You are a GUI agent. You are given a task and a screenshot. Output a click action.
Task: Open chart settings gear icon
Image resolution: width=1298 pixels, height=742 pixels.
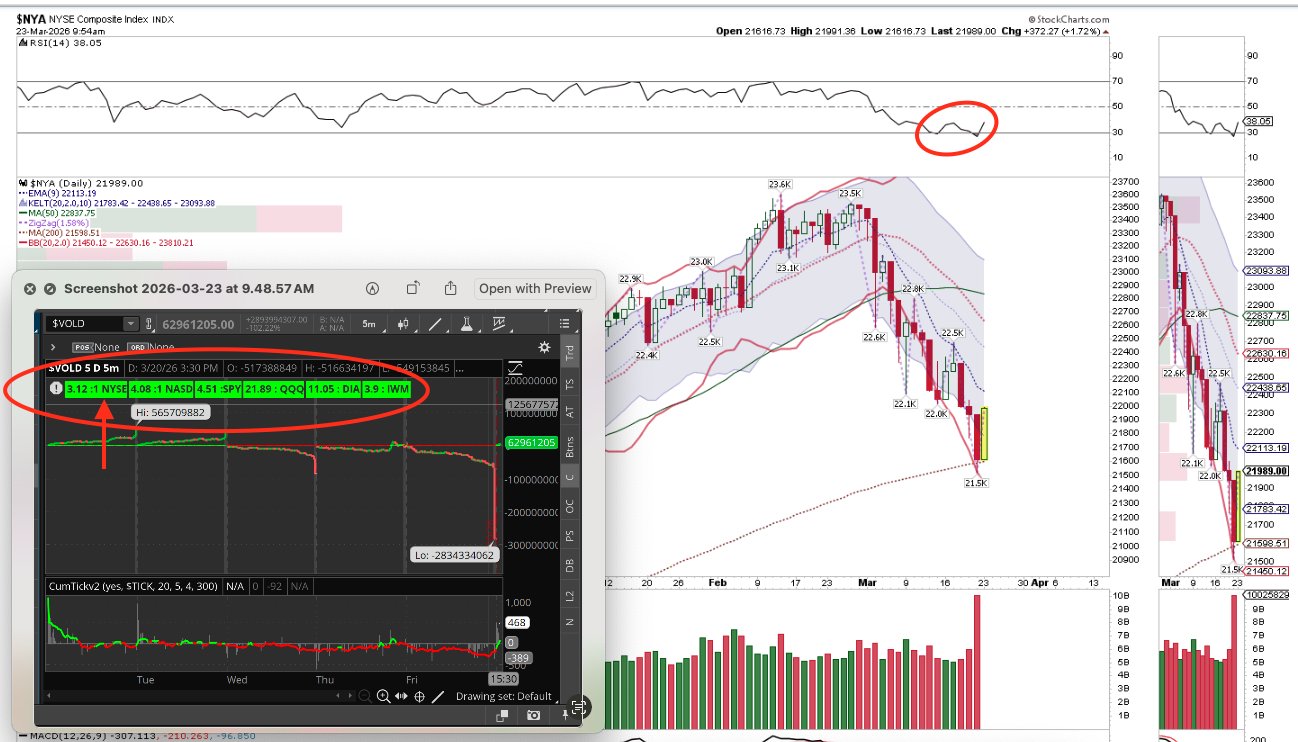tap(544, 347)
